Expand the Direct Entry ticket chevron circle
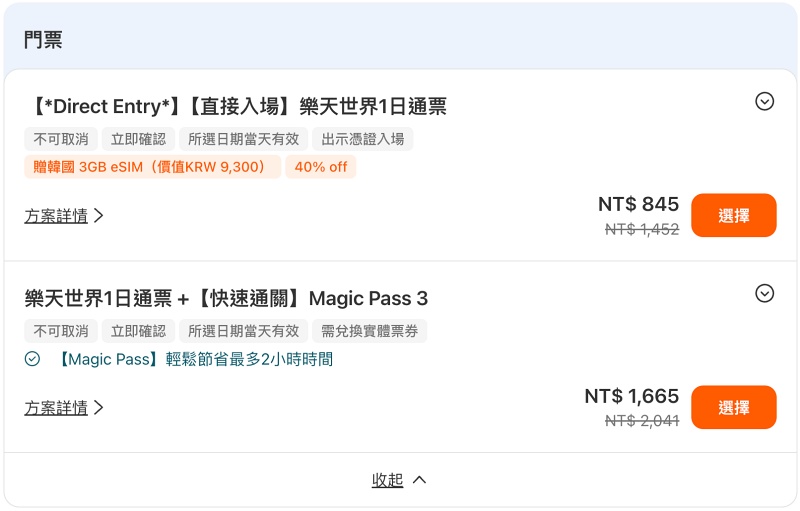The image size is (800, 511). coord(764,101)
